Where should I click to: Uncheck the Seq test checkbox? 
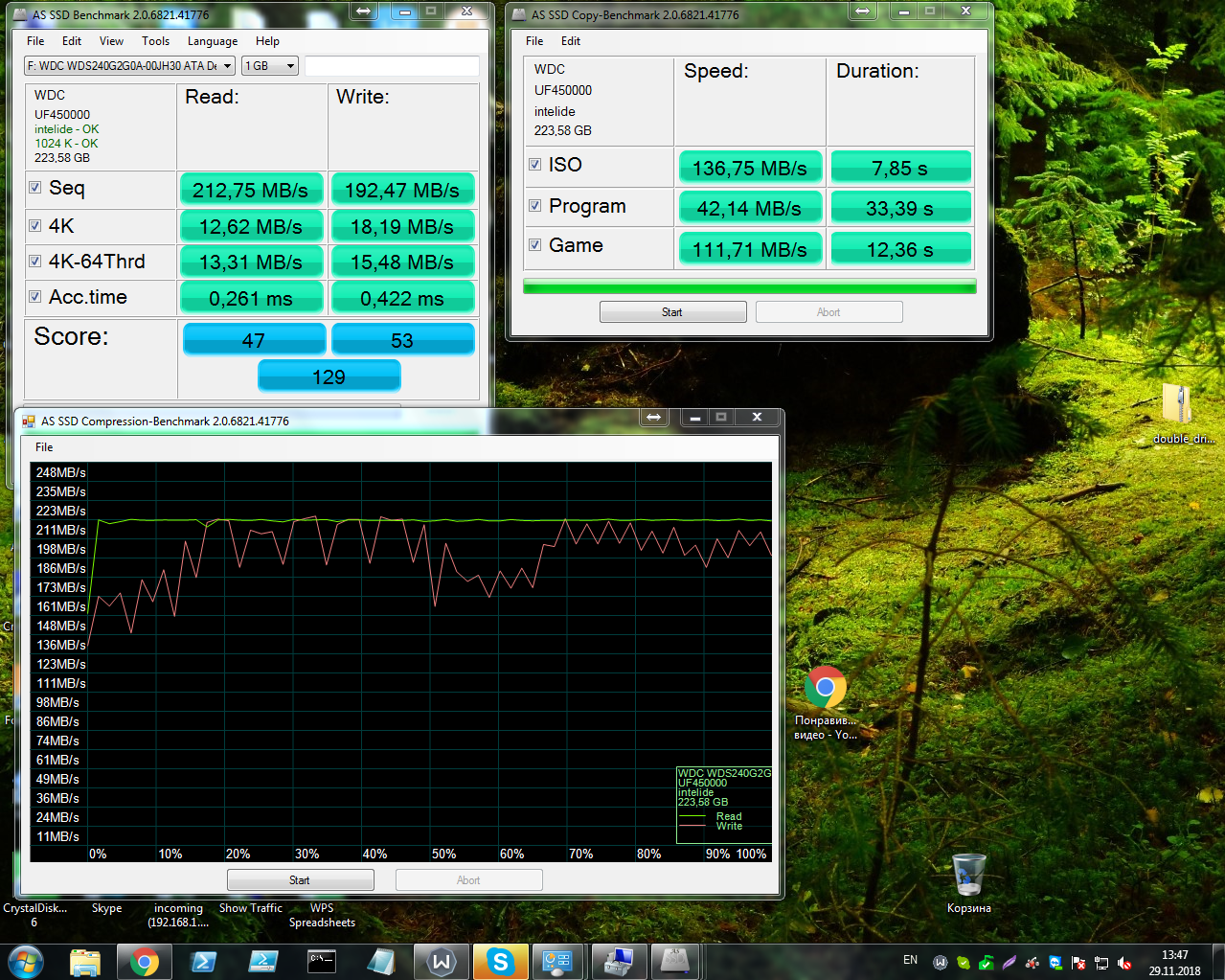tap(35, 188)
